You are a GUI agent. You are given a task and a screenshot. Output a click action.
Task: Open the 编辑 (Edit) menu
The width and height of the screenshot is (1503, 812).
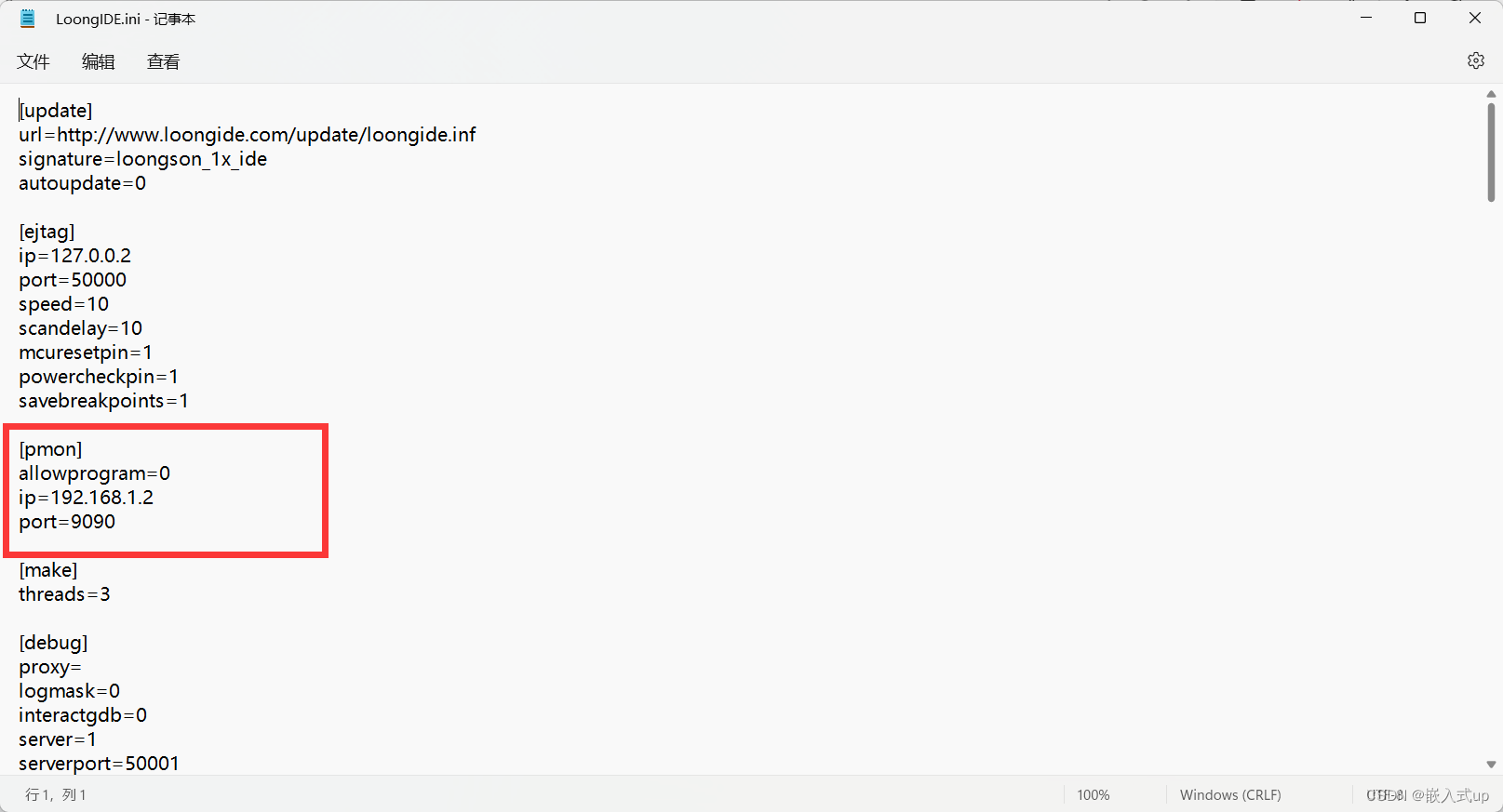coord(99,61)
